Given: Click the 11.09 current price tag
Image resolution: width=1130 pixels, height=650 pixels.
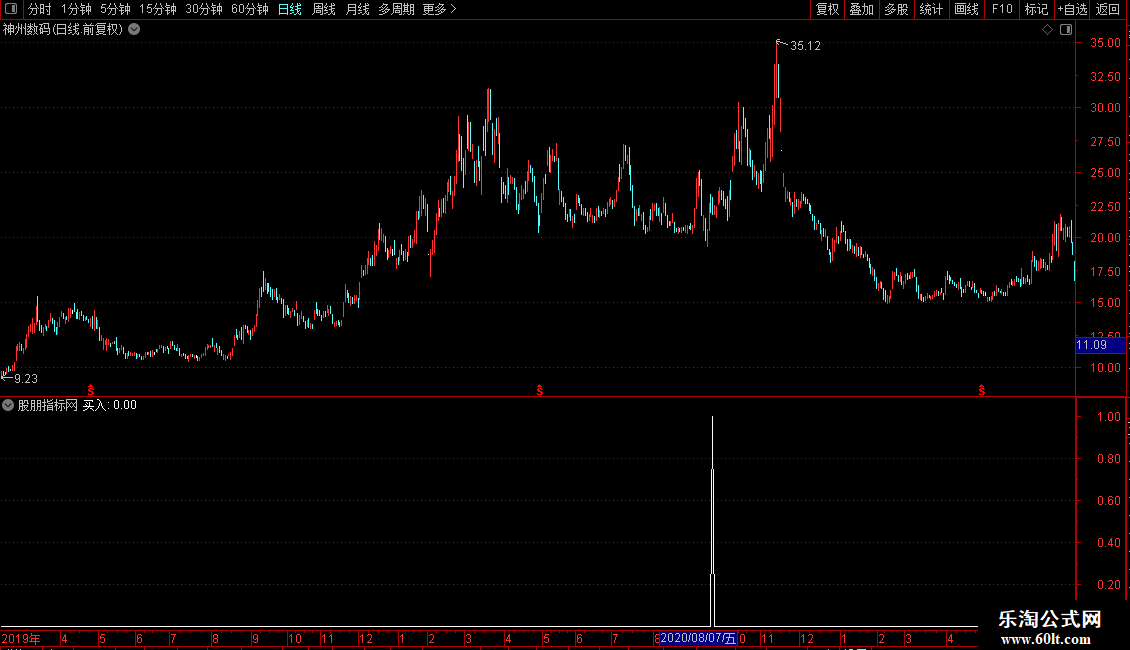Looking at the screenshot, I should (1099, 345).
